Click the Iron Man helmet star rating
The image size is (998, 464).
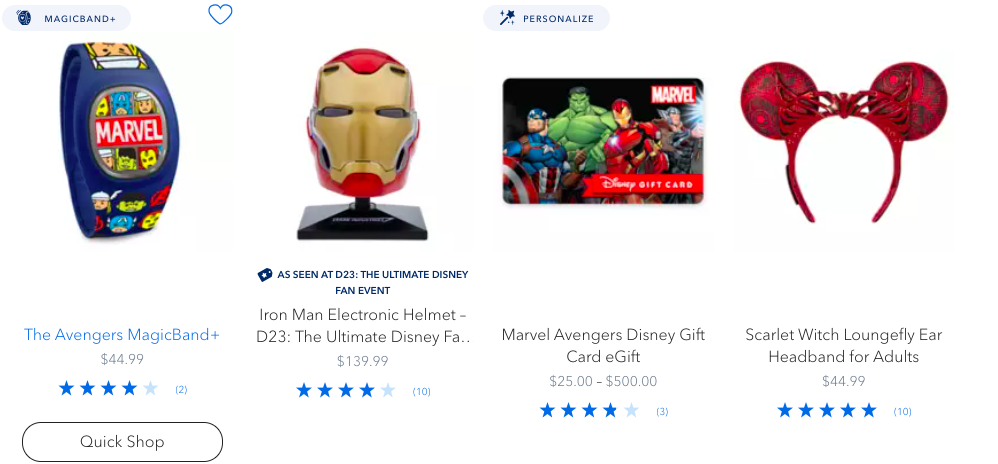click(x=346, y=390)
